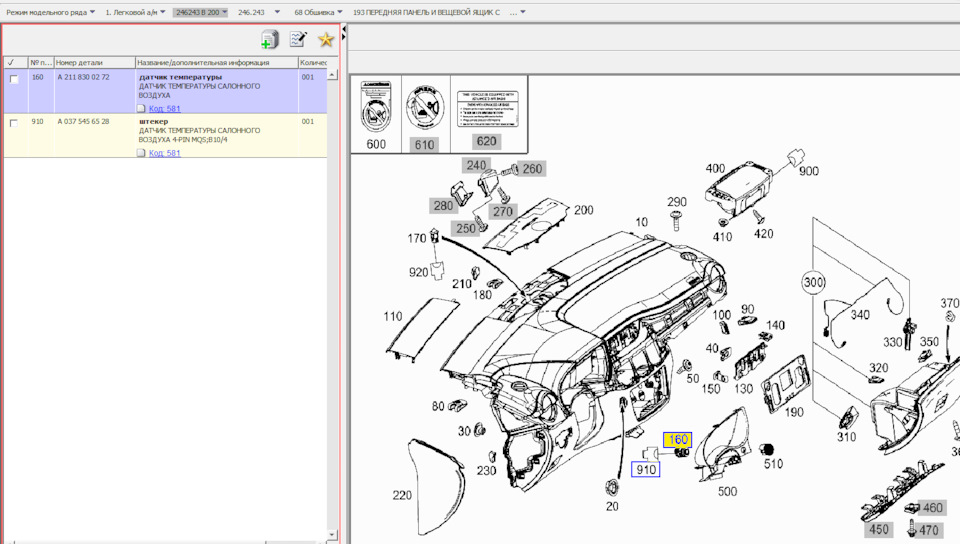Expand the '68 Обшивка' group dropdown
960x544 pixels.
coord(318,12)
